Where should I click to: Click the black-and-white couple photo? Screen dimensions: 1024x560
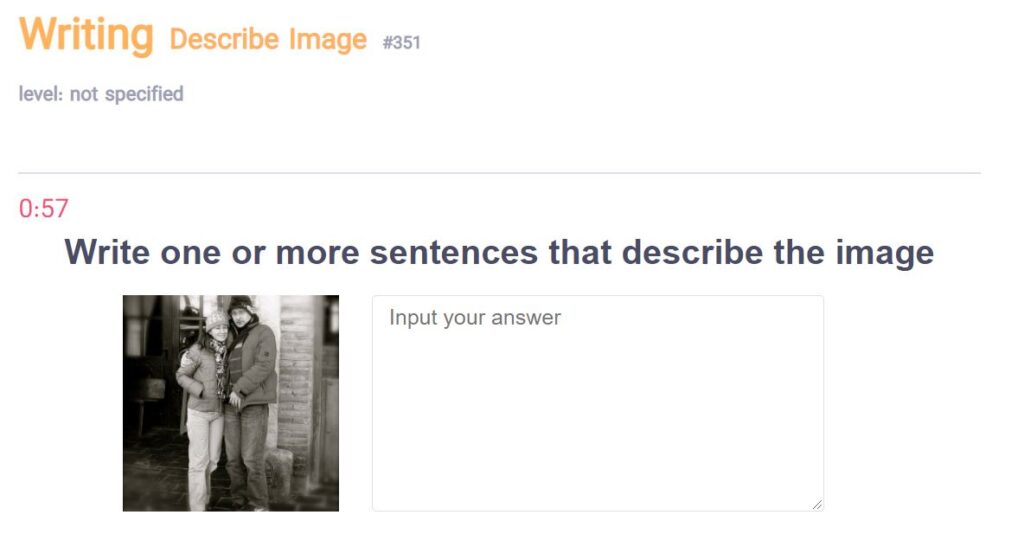point(231,403)
